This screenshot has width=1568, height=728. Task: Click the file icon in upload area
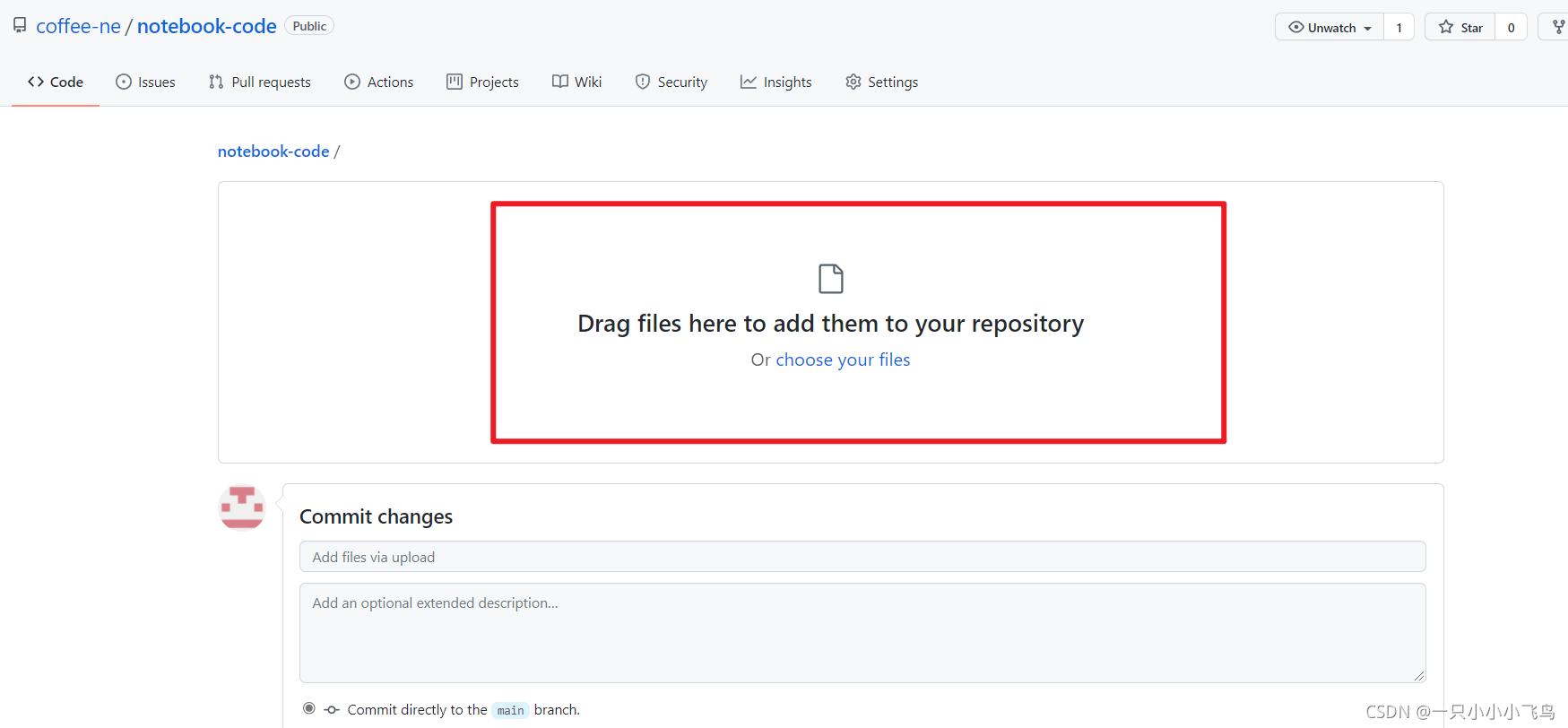[x=831, y=279]
